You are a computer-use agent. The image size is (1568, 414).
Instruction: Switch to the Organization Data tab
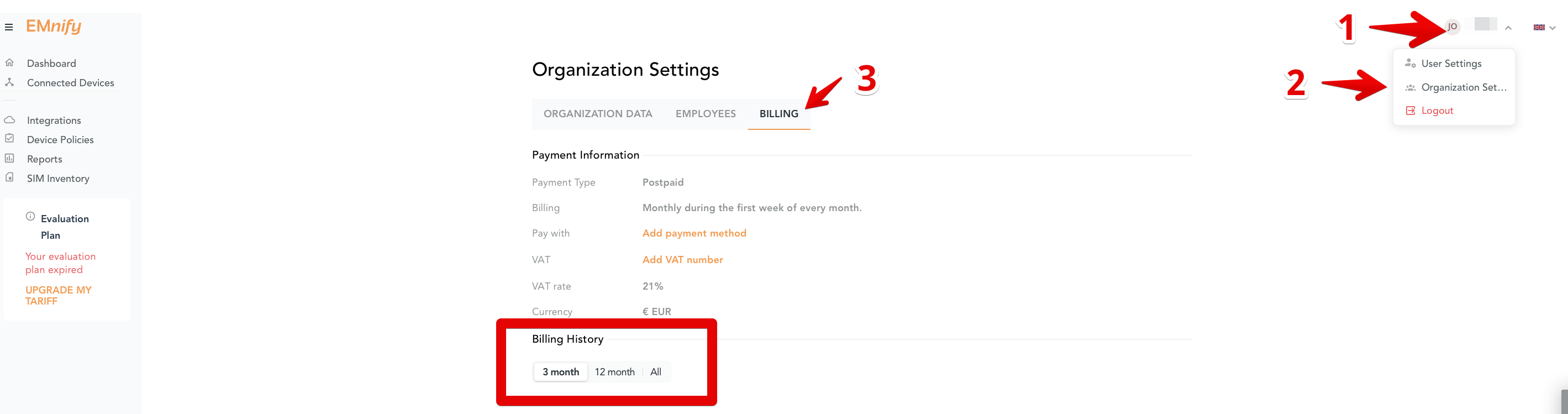(598, 114)
